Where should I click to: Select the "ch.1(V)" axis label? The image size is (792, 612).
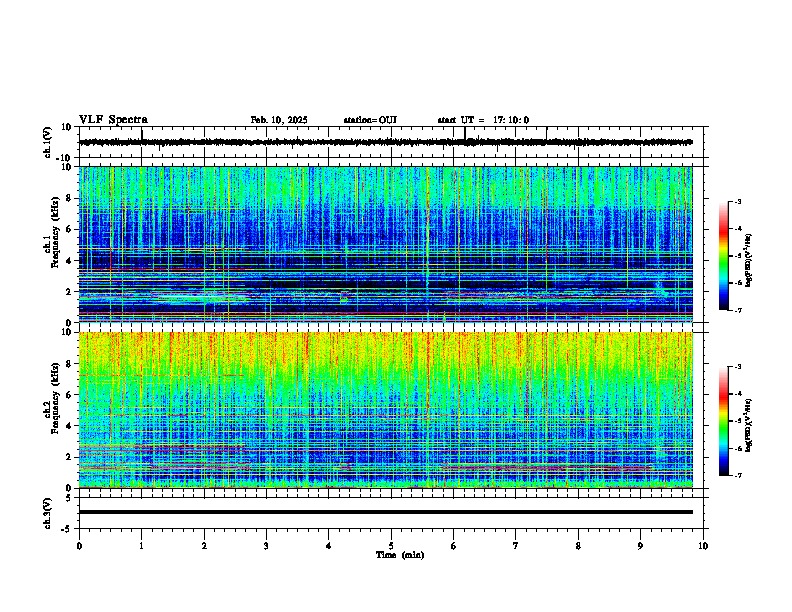[x=48, y=142]
